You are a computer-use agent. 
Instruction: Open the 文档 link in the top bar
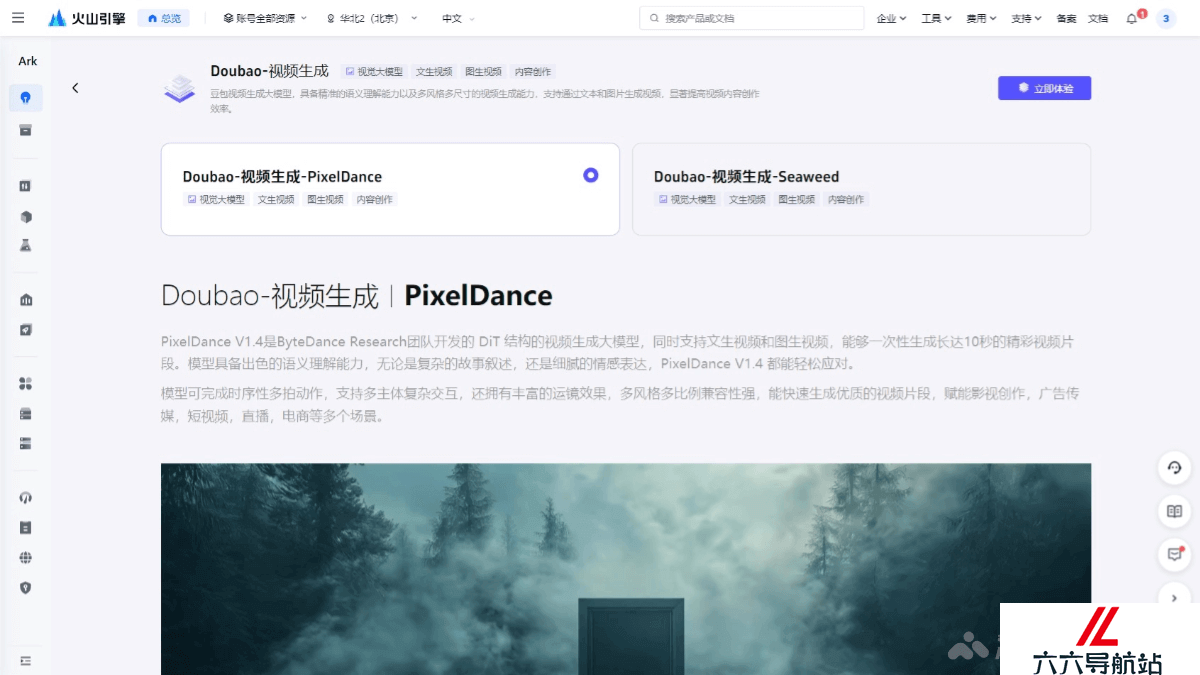(1098, 18)
